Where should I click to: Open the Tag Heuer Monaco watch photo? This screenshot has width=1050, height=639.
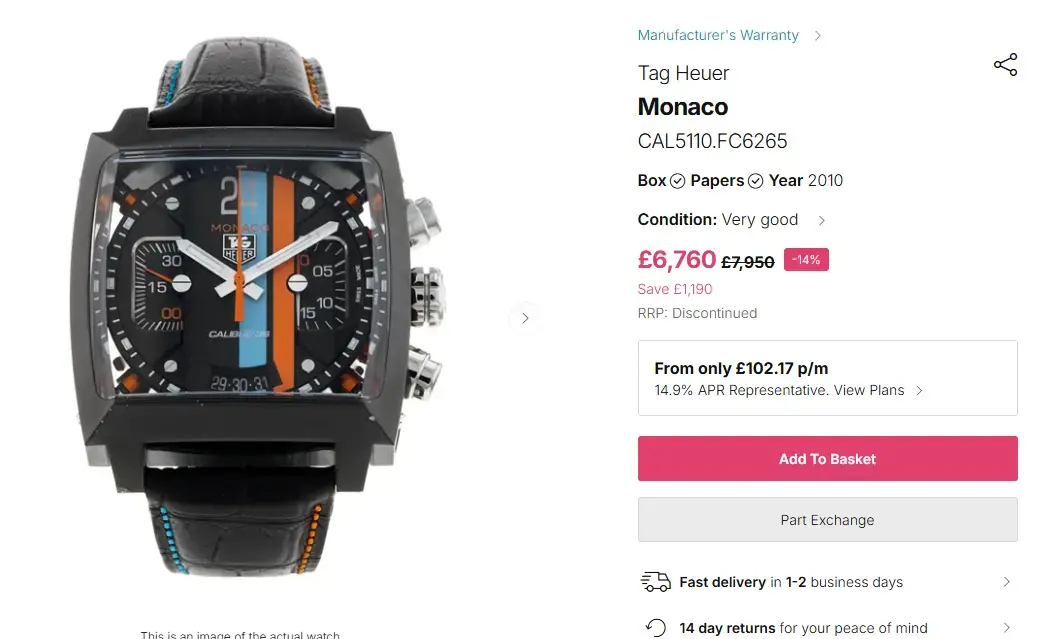260,310
